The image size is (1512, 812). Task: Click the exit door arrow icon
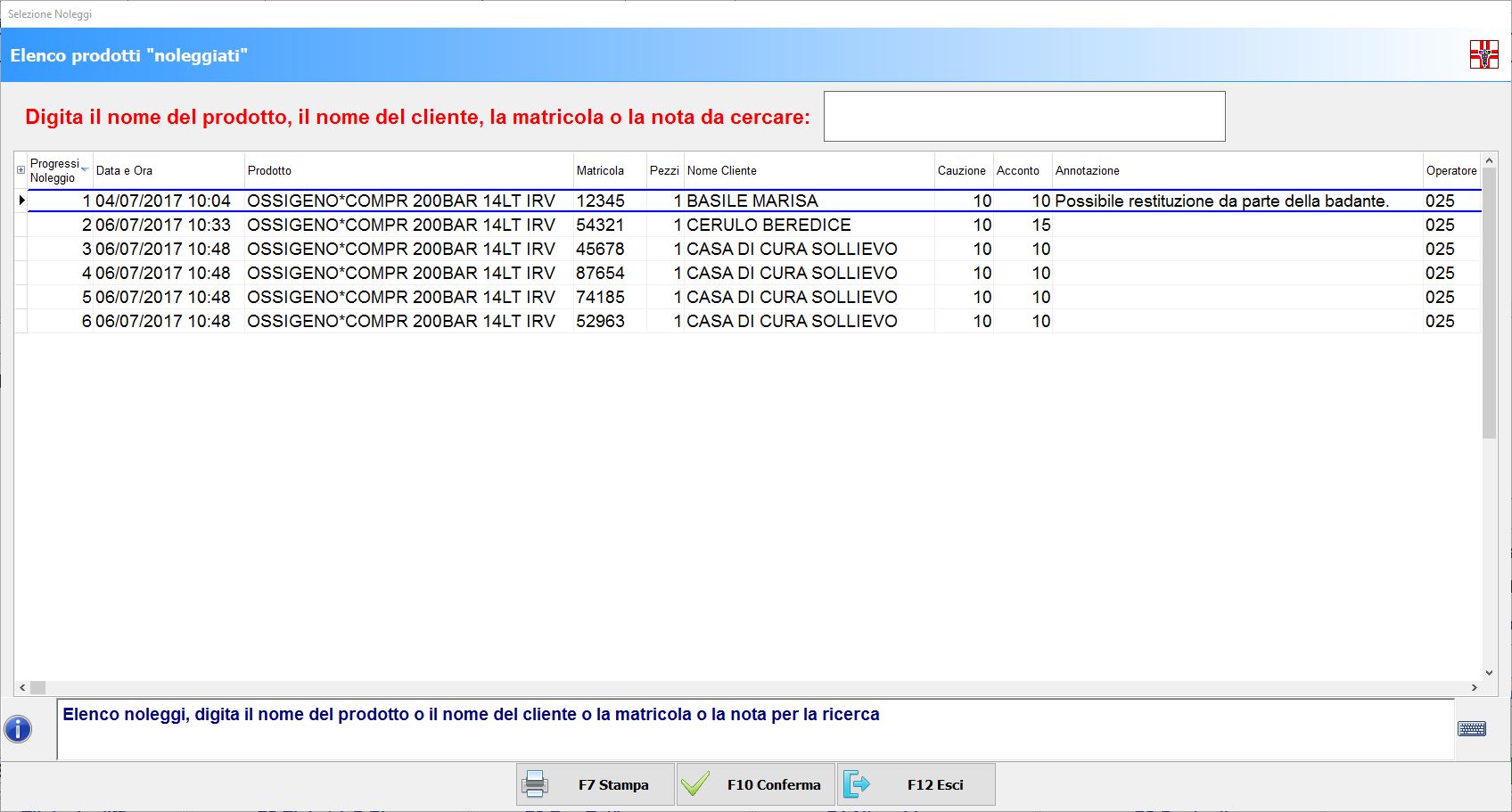[856, 784]
